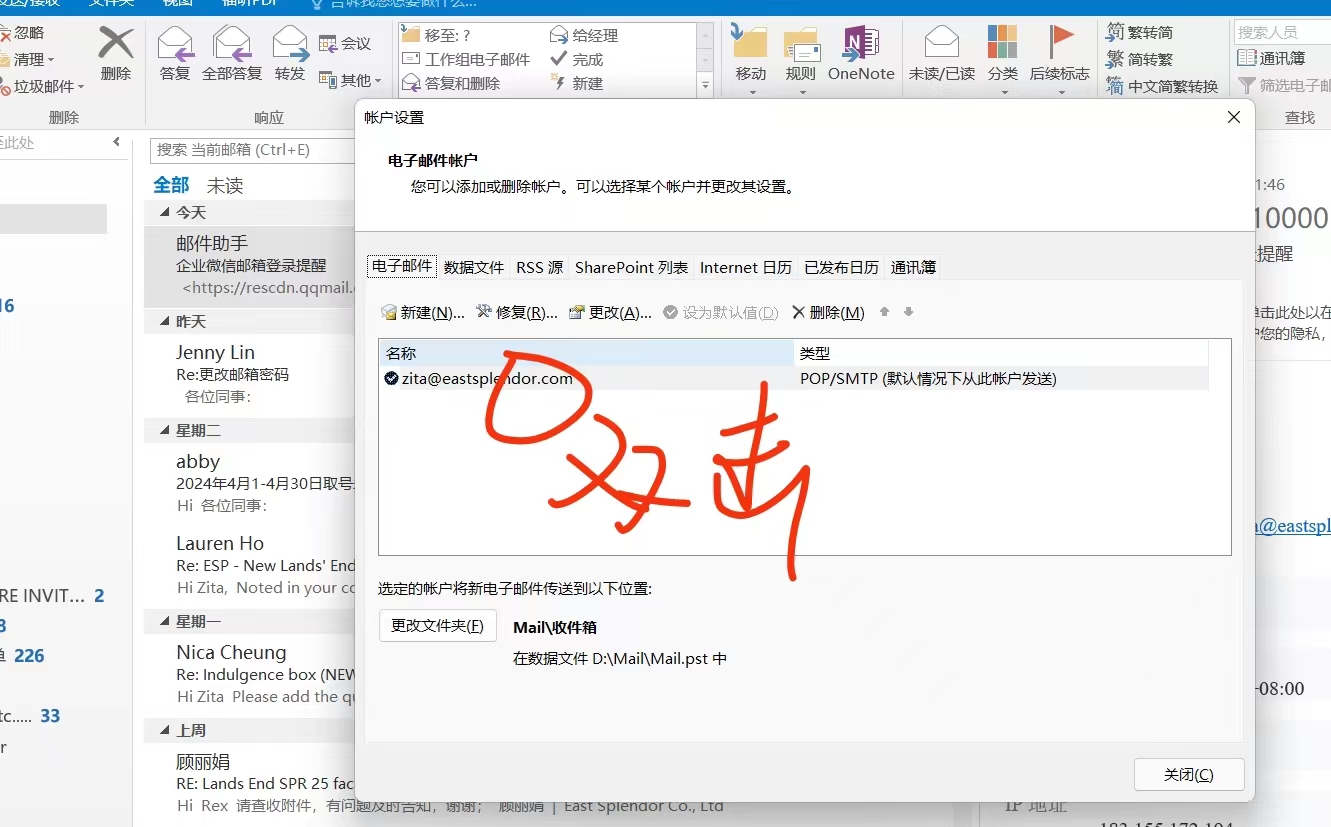Screen dimensions: 1331x827
Task: Expand the Categorize (分类) dropdown
Action: (x=1003, y=92)
